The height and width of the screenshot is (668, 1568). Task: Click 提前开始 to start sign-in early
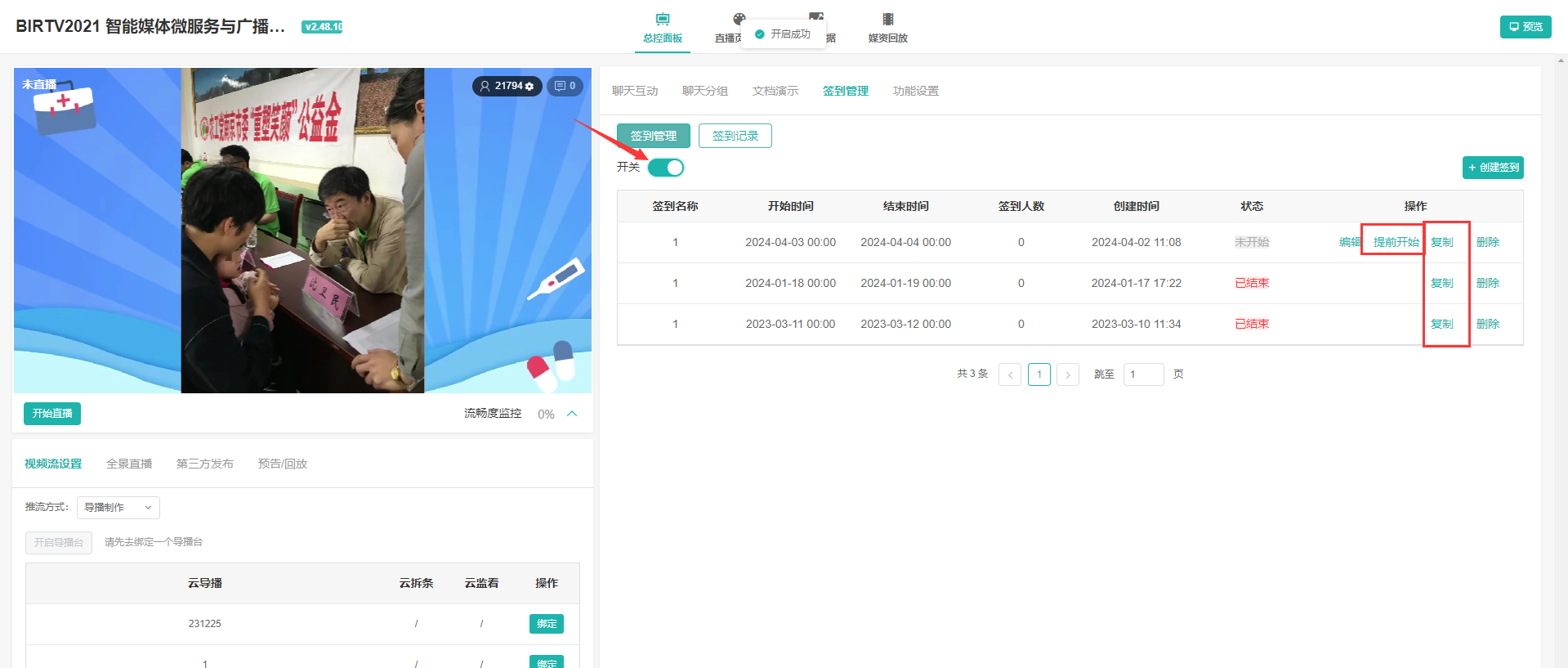tap(1396, 242)
